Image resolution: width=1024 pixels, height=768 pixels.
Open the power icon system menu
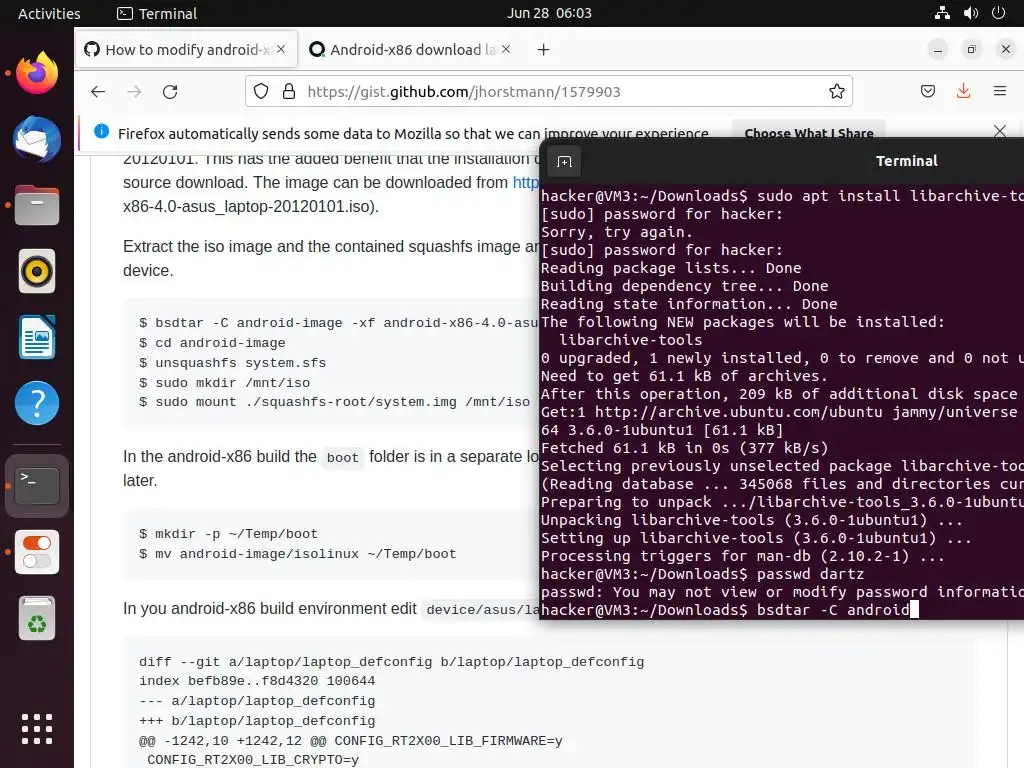999,13
